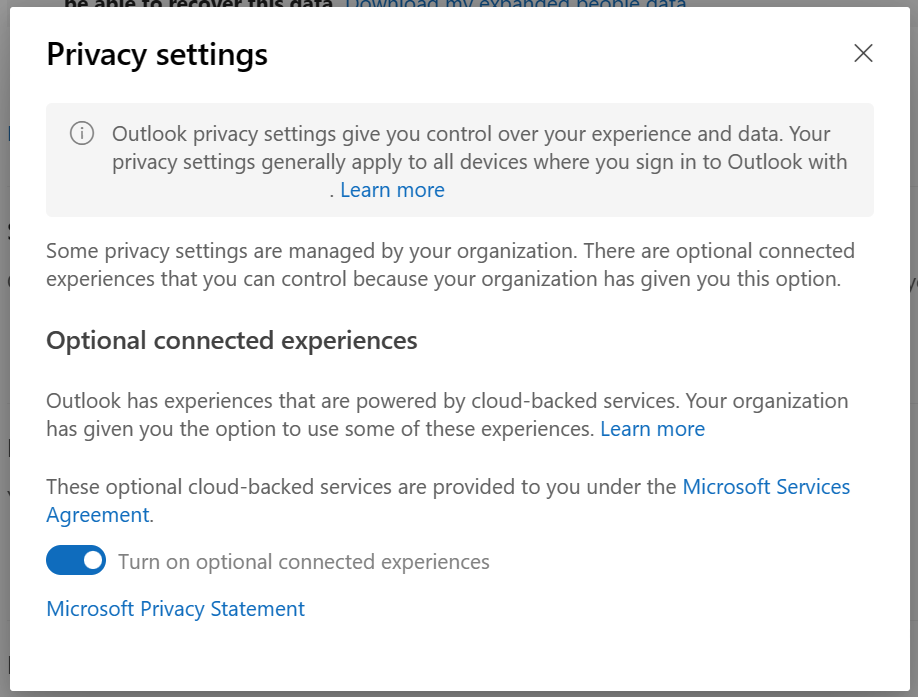Click the white knob of the toggle

point(93,561)
